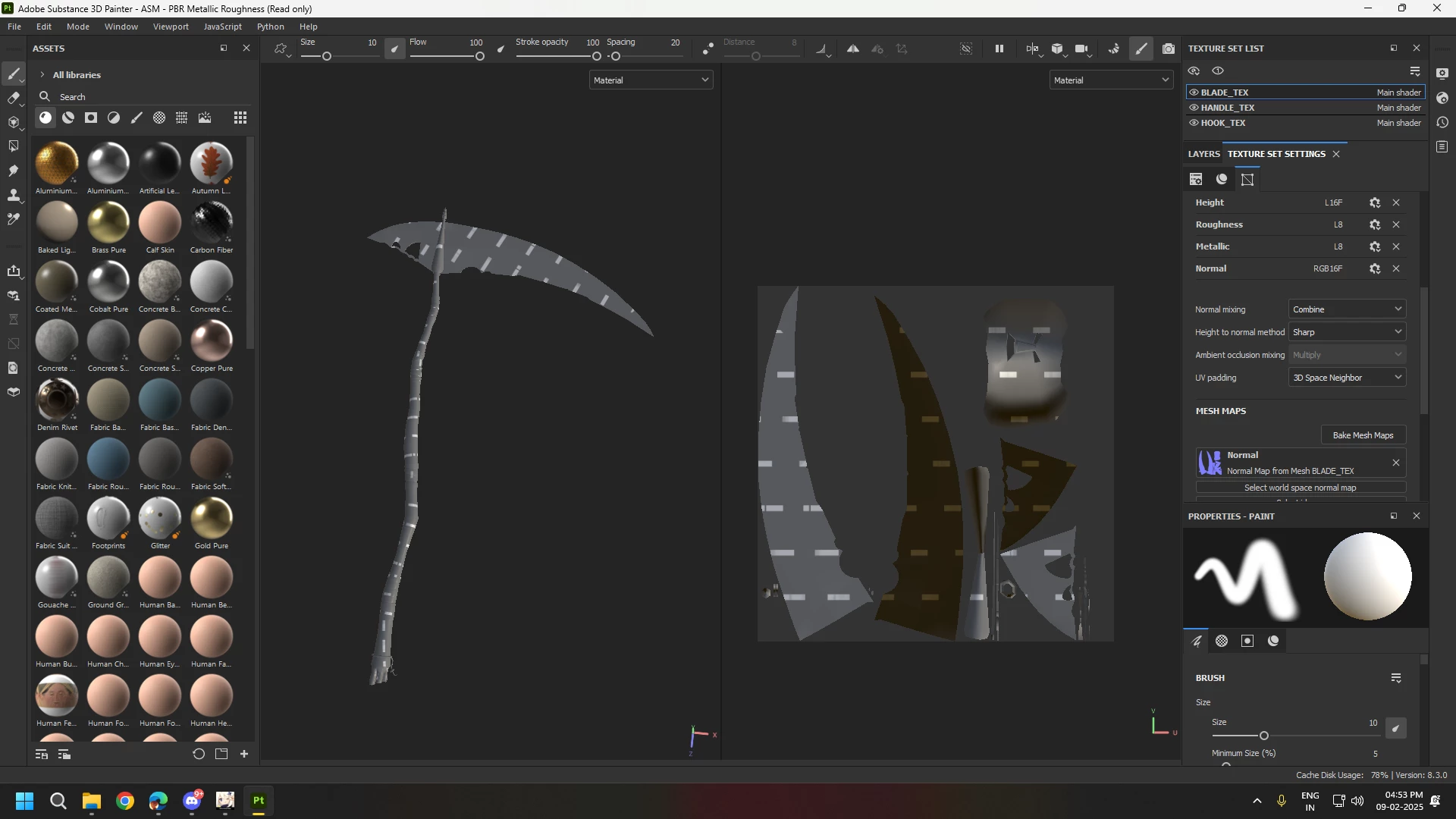Click the Bake Mesh Maps button
This screenshot has height=819, width=1456.
tap(1363, 435)
